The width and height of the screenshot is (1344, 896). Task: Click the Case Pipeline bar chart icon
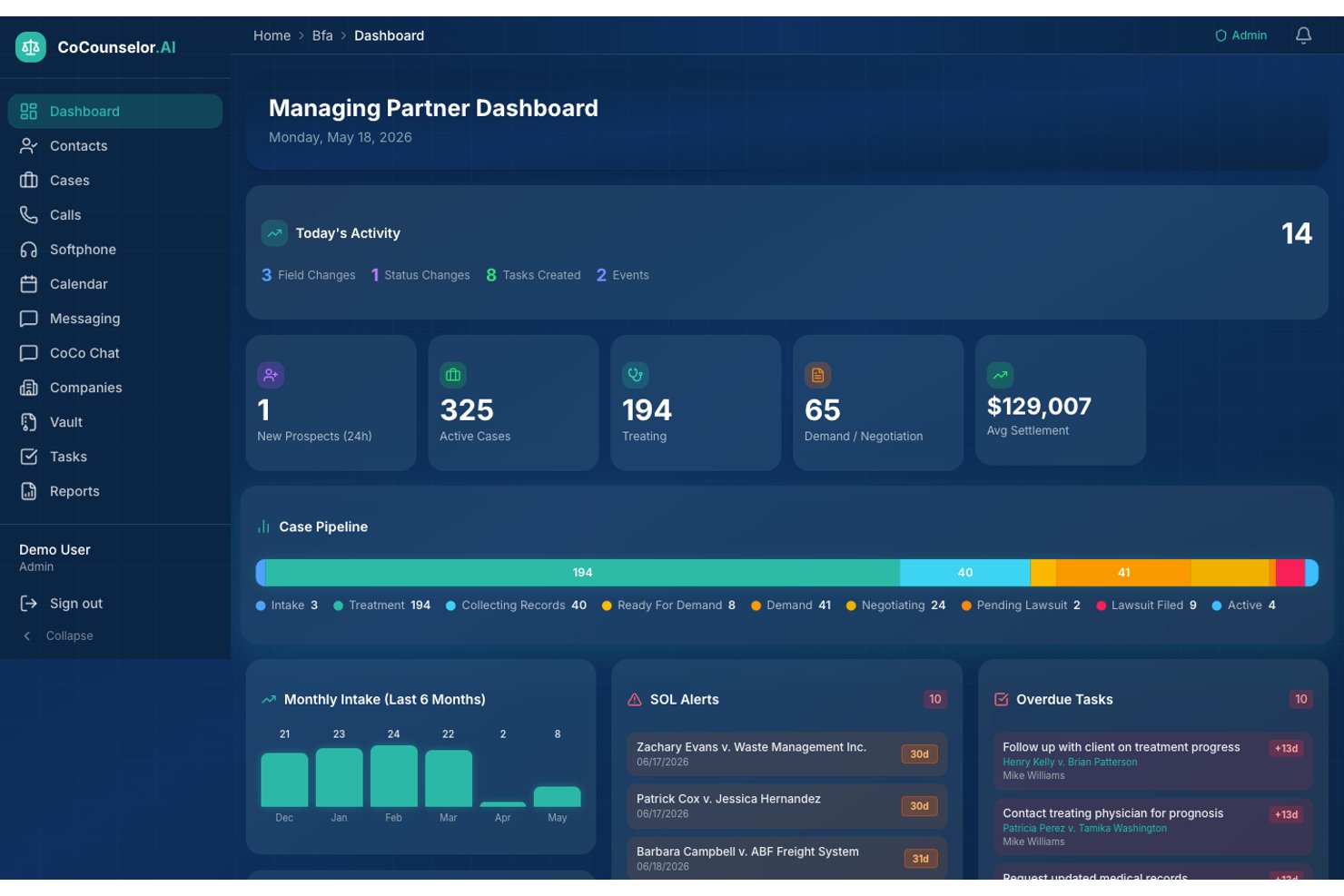(x=264, y=527)
